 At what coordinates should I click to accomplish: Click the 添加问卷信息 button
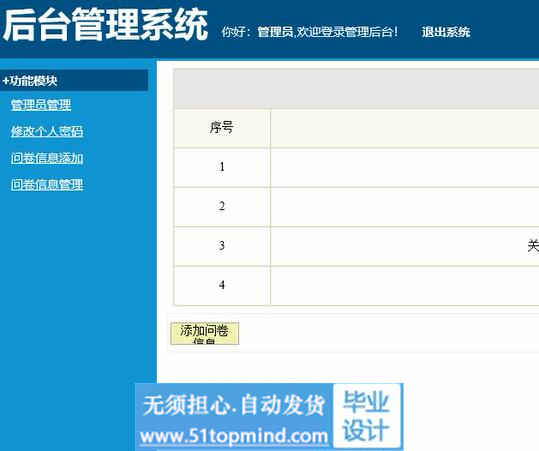click(205, 333)
